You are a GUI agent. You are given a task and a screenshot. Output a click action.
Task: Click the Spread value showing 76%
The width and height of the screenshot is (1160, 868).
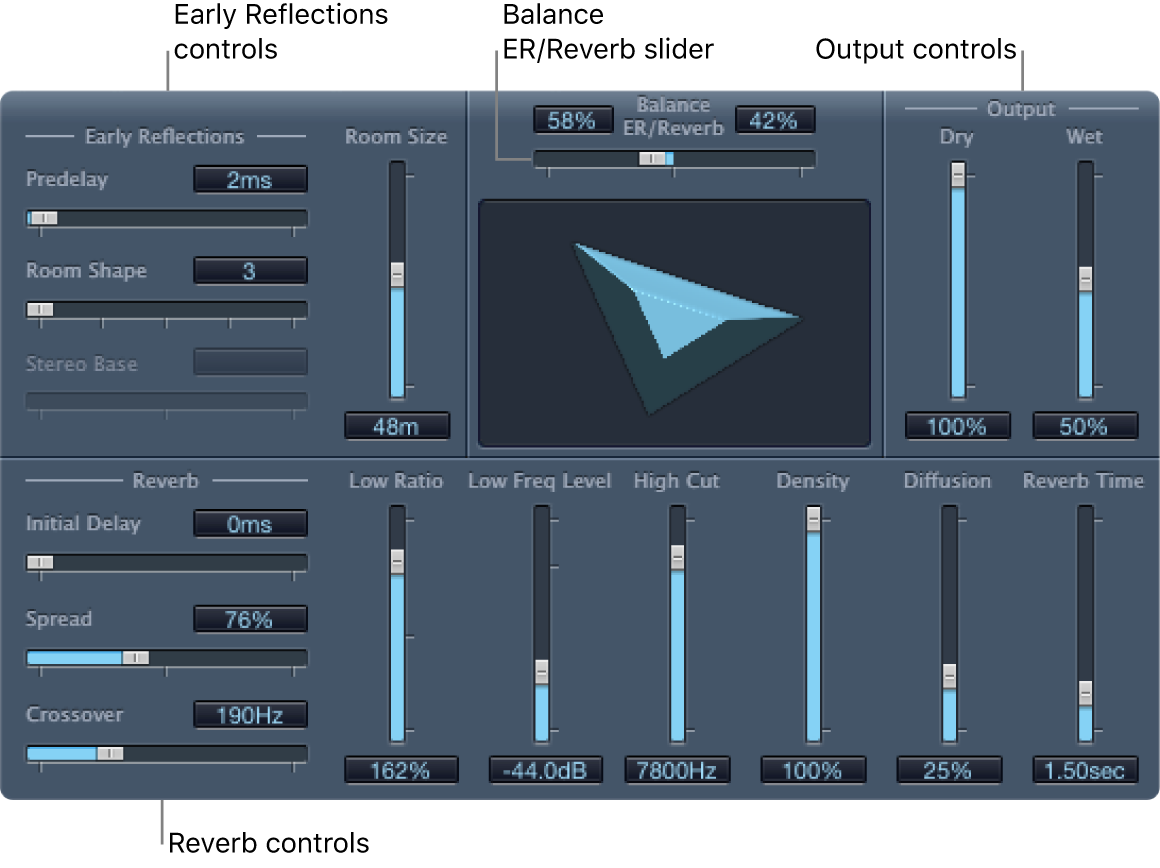[x=250, y=618]
